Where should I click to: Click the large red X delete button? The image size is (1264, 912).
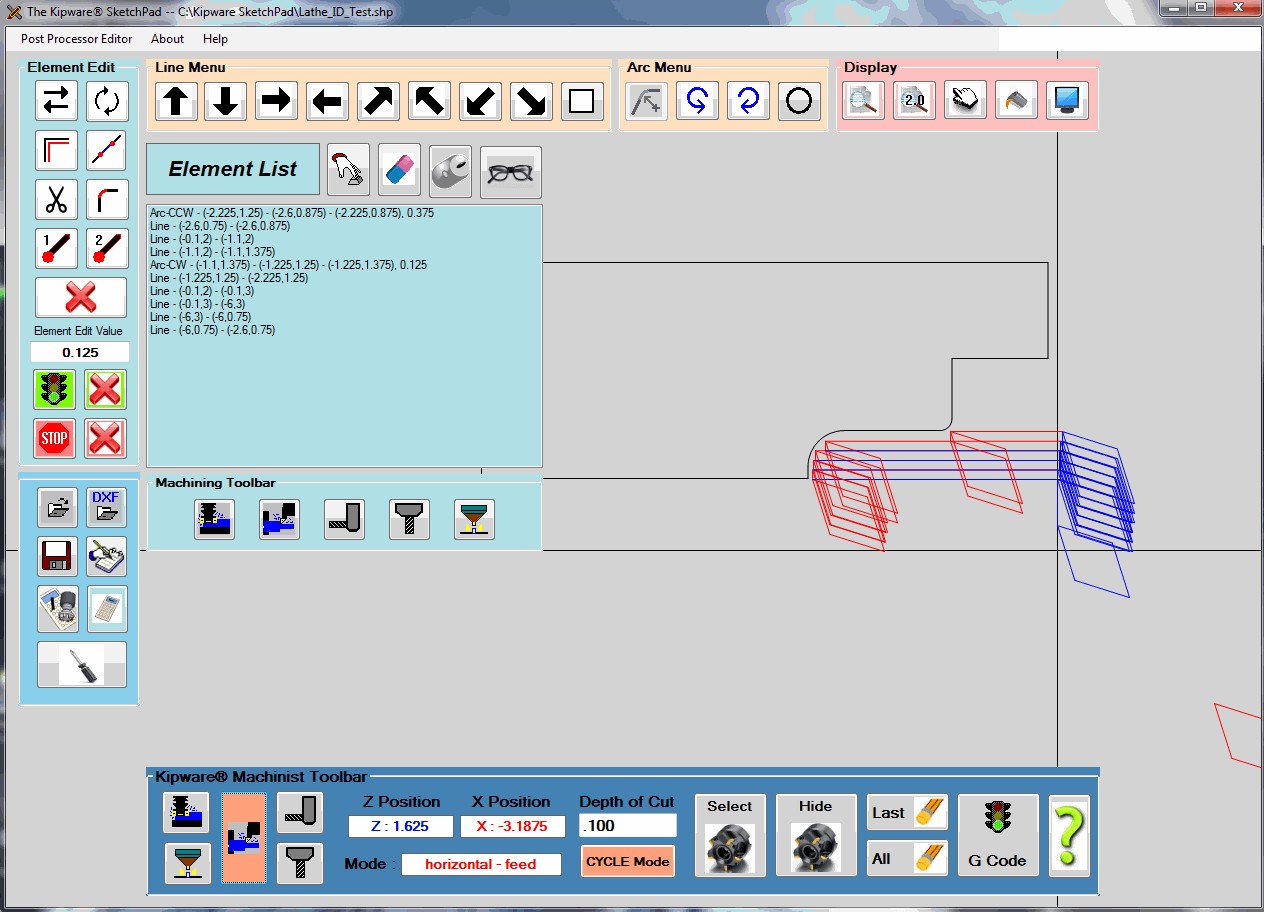coord(81,297)
